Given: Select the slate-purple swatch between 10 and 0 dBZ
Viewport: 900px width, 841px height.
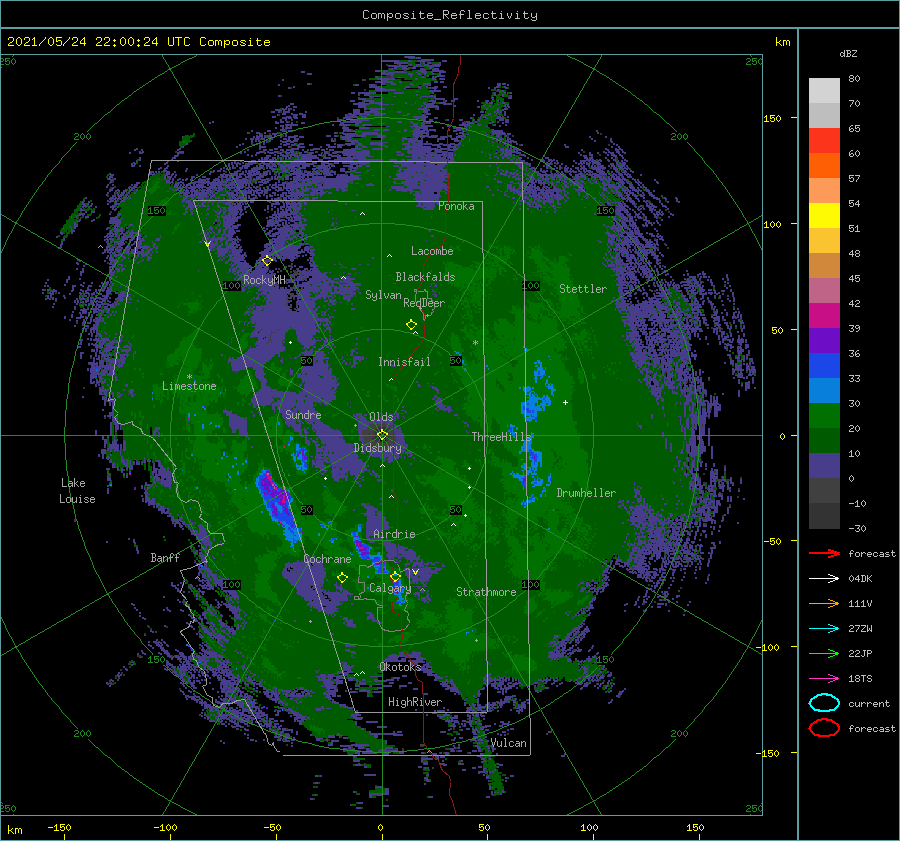Looking at the screenshot, I should pos(824,465).
